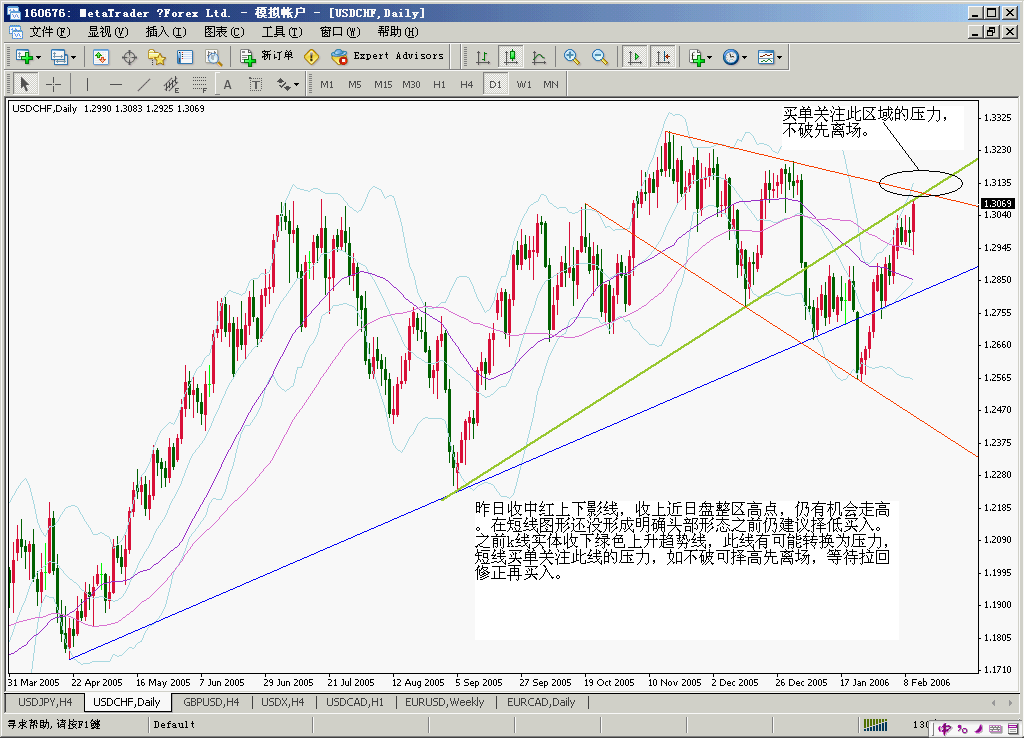The width and height of the screenshot is (1024, 738).
Task: Switch the chart to the M5 timeframe
Action: pos(355,84)
